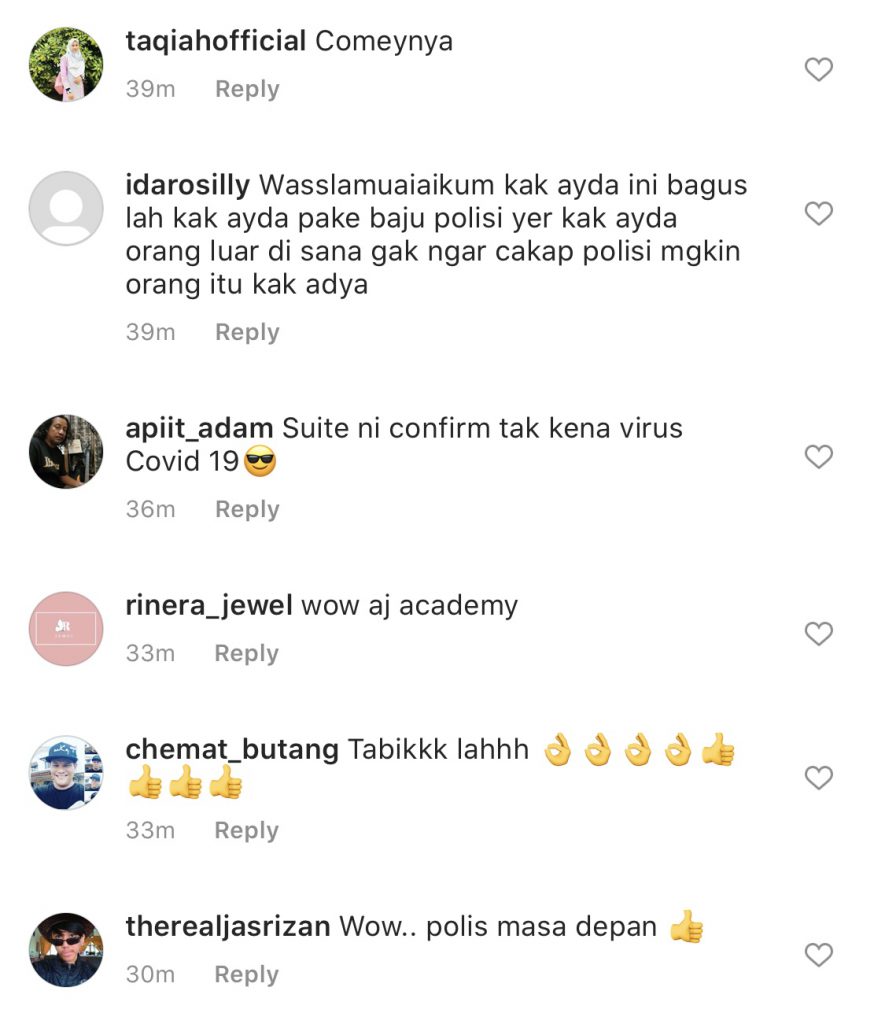Tap heart beside rinera_jewel's comment
This screenshot has height=1024, width=885.
(x=818, y=633)
